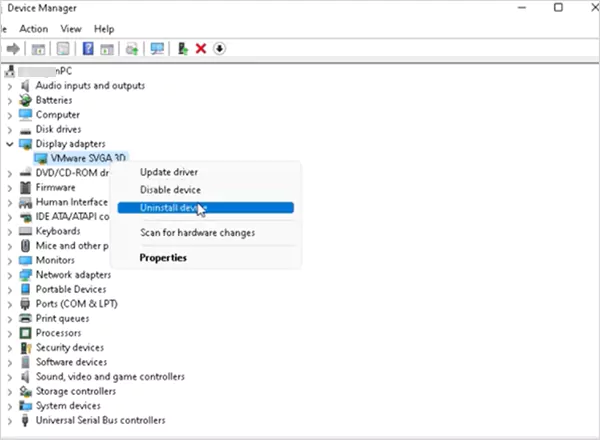Image resolution: width=600 pixels, height=440 pixels.
Task: Click the show/hide console tree toolbar icon
Action: click(38, 49)
